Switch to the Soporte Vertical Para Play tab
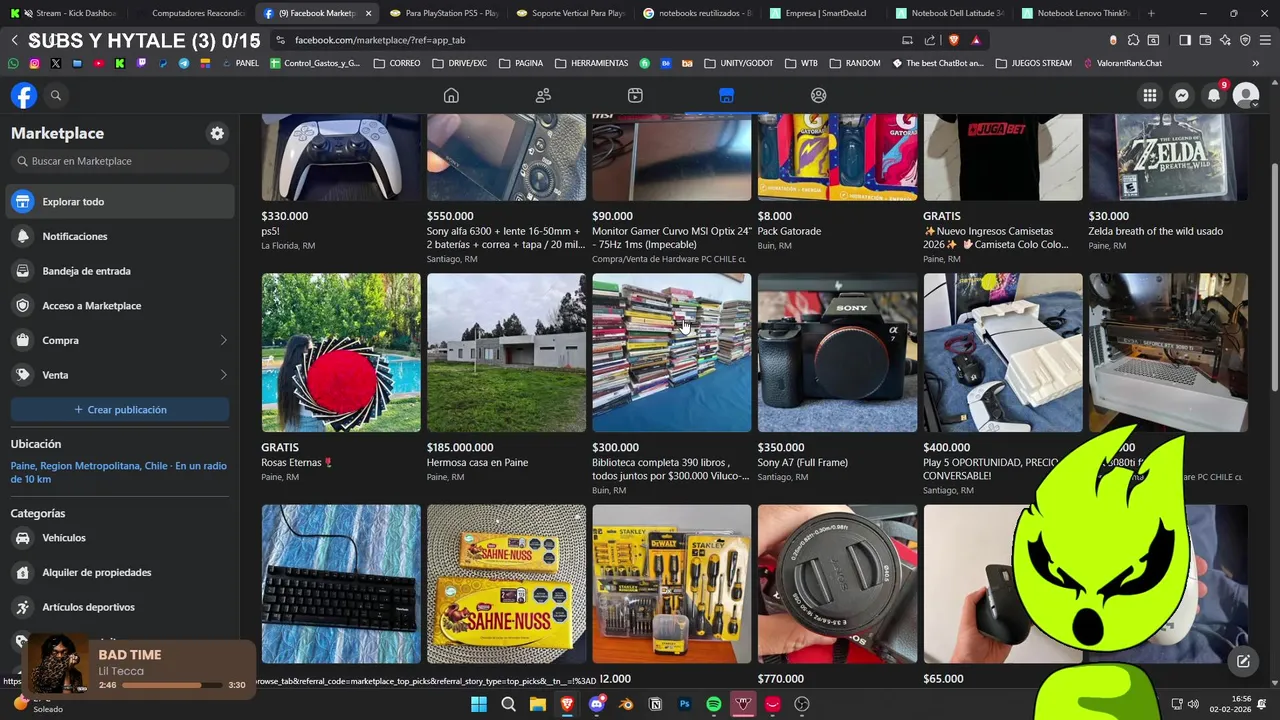Image resolution: width=1280 pixels, height=720 pixels. pyautogui.click(x=570, y=13)
